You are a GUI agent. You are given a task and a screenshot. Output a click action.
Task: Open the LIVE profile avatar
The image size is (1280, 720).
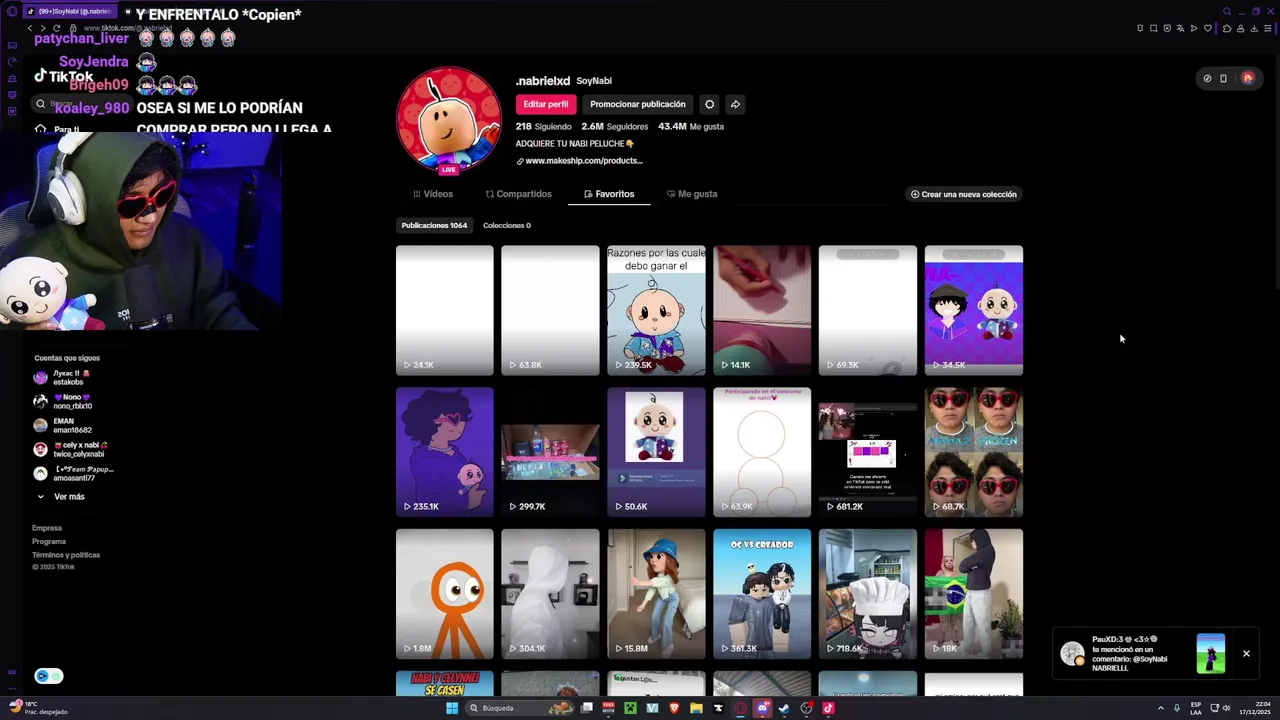tap(449, 121)
